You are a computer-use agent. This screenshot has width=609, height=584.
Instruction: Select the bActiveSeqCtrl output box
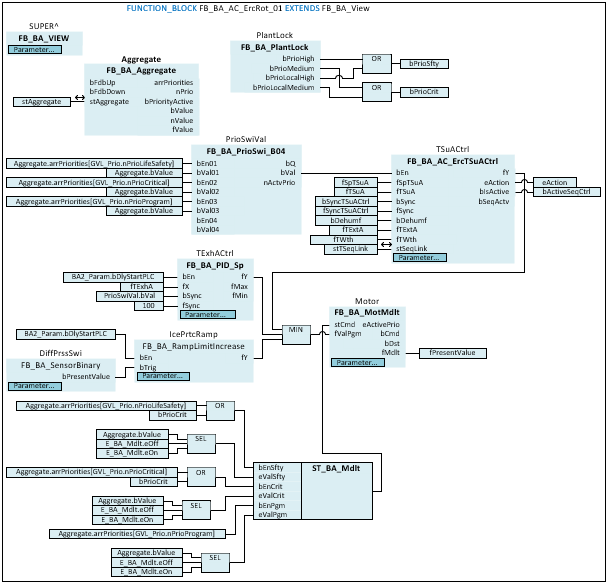(567, 192)
